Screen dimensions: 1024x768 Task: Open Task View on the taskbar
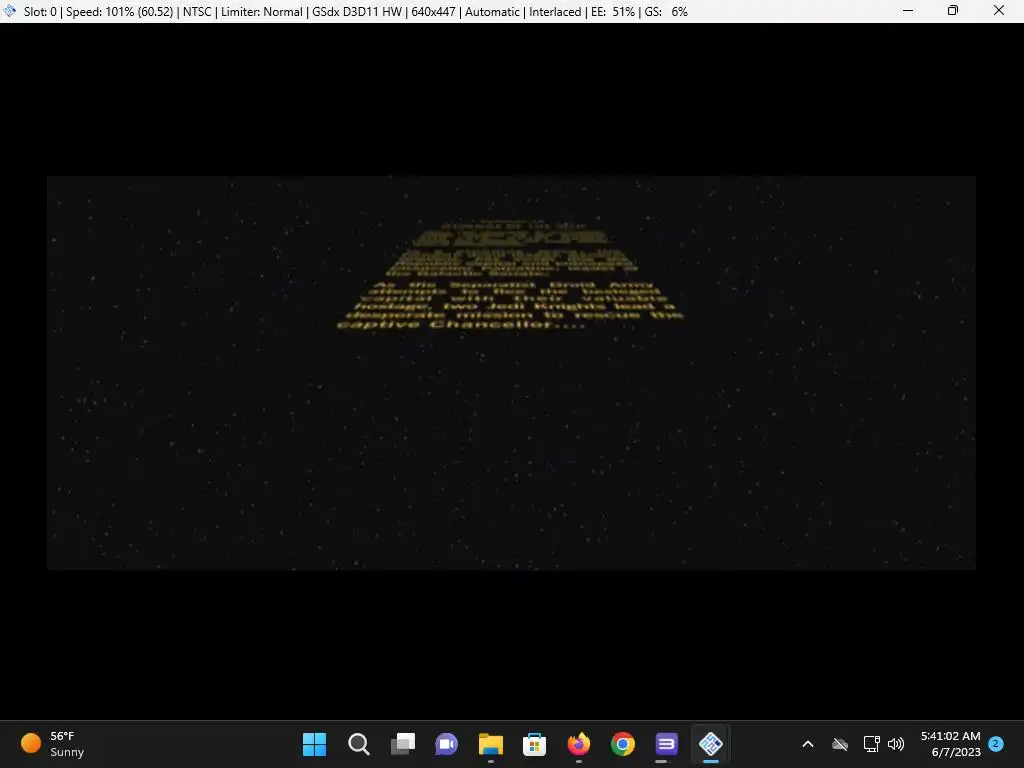(x=402, y=744)
